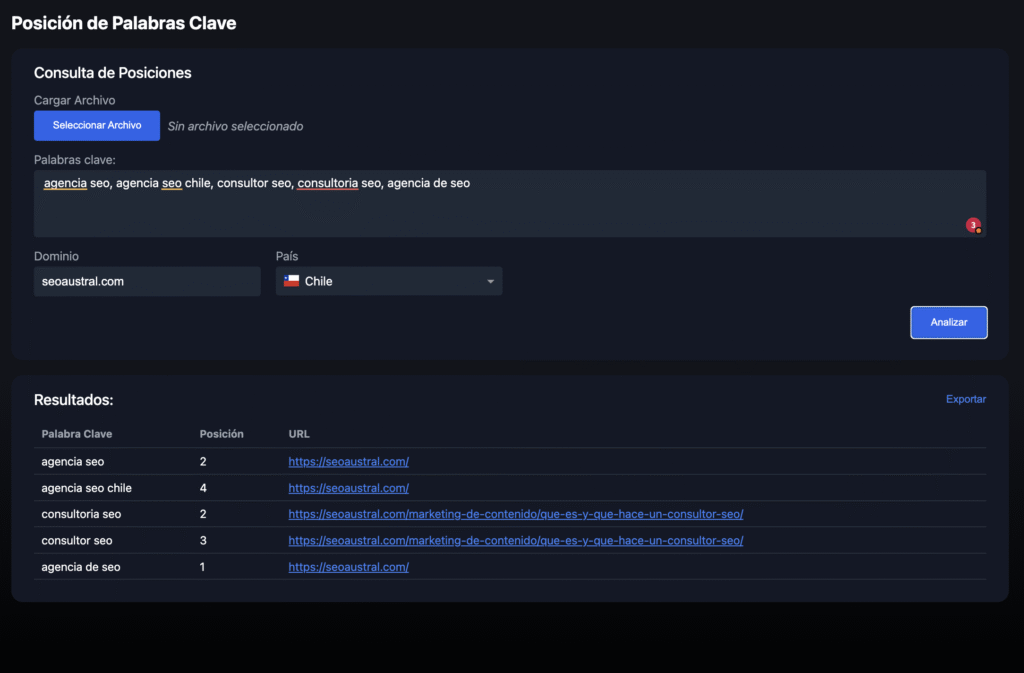
Task: Expand the País dropdown arrow
Action: tap(490, 282)
